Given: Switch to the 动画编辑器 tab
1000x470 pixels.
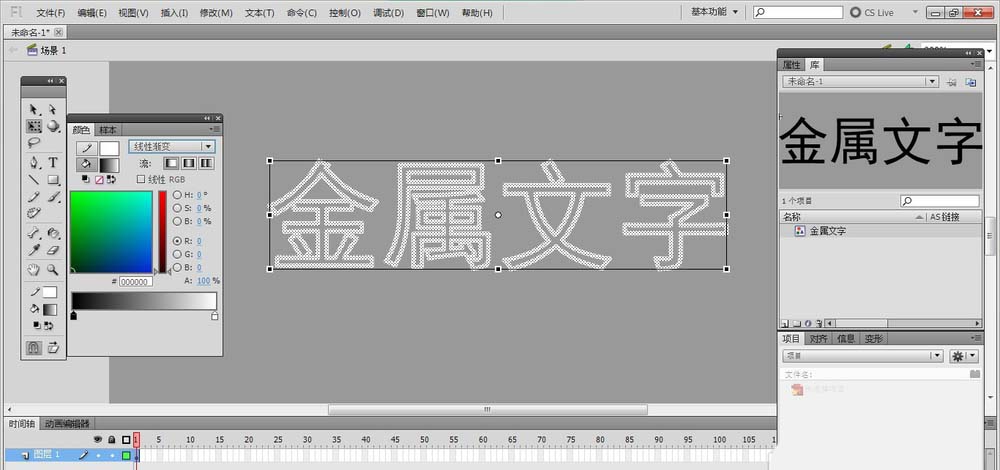Looking at the screenshot, I should click(x=68, y=423).
